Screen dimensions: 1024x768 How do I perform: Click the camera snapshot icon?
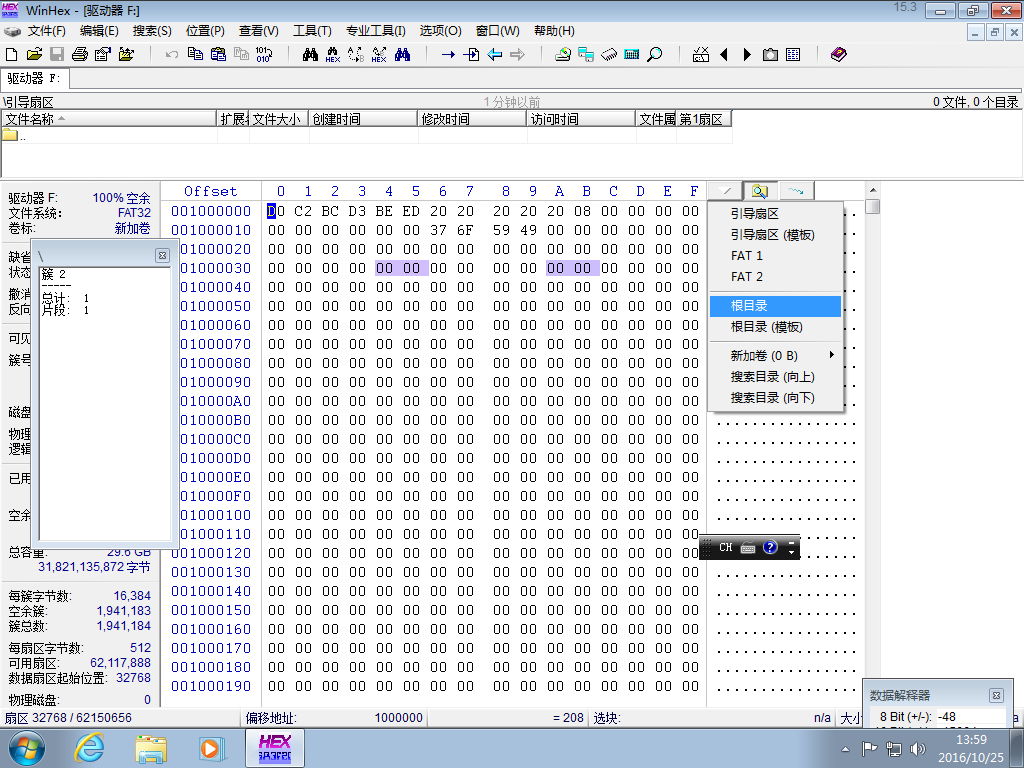pyautogui.click(x=770, y=55)
